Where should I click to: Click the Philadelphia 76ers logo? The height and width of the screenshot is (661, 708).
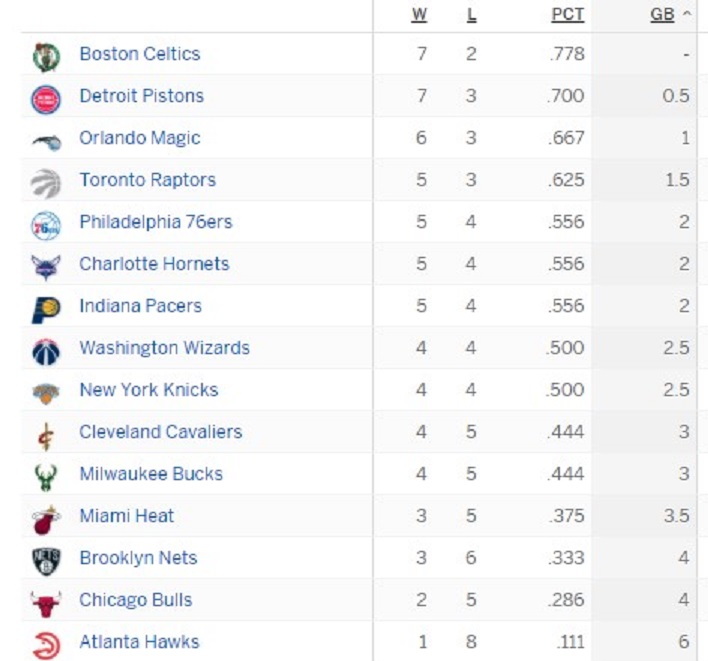[46, 225]
